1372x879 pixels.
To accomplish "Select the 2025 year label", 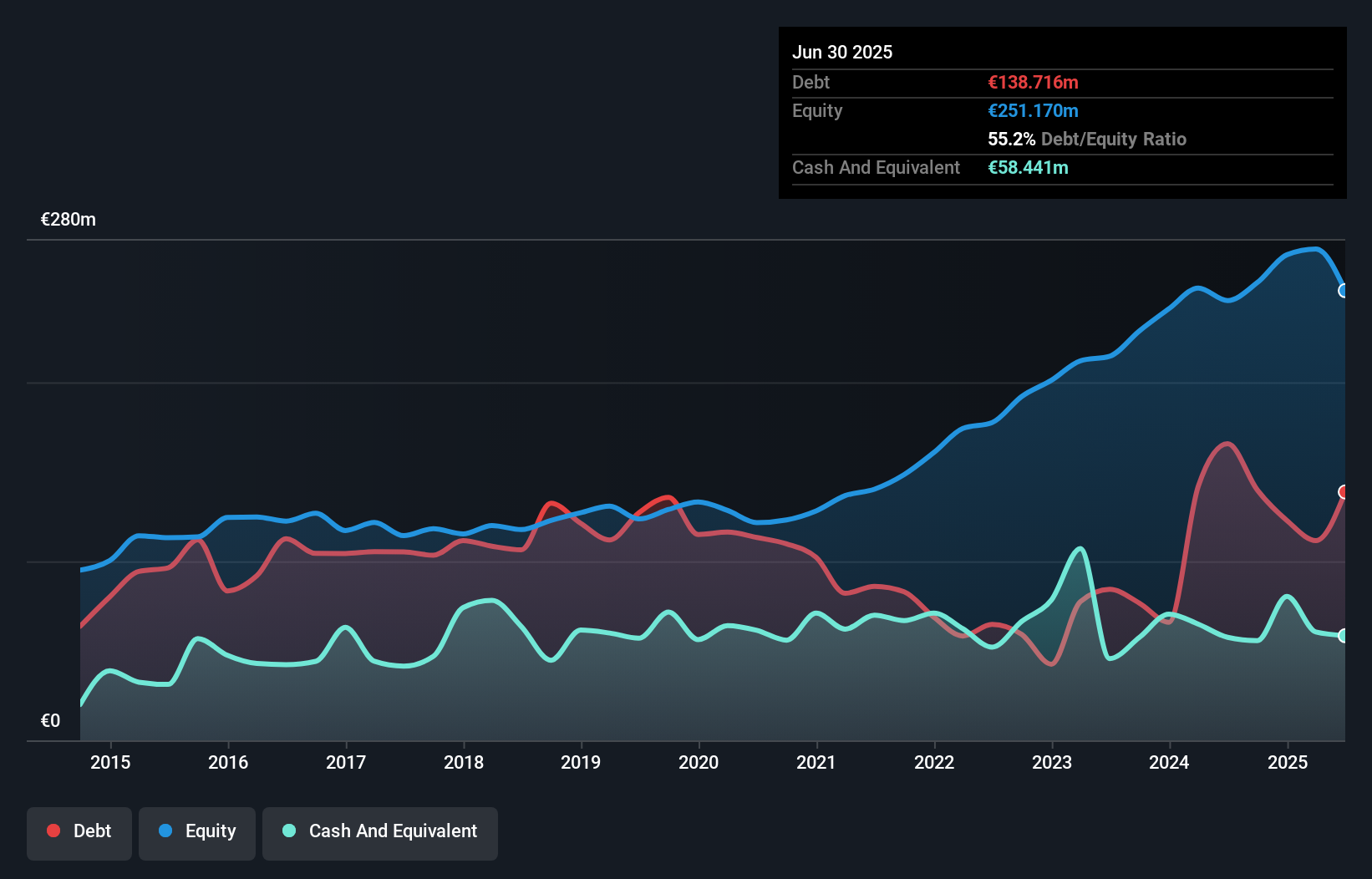I will tap(1288, 762).
